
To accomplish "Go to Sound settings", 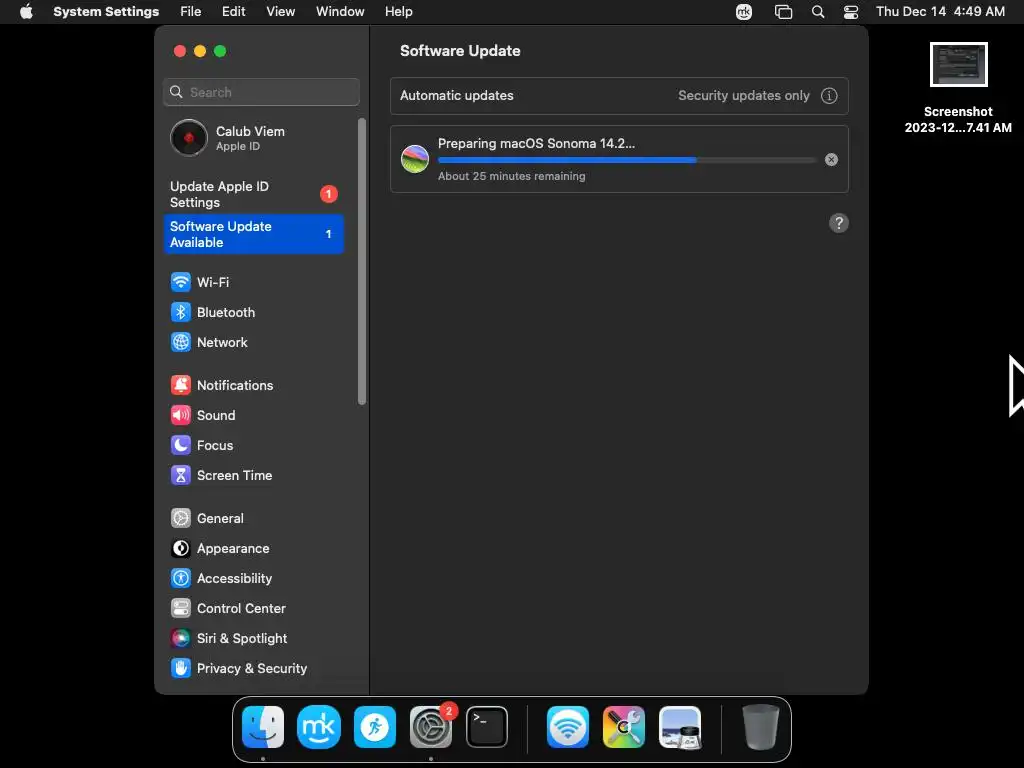I will click(x=253, y=415).
